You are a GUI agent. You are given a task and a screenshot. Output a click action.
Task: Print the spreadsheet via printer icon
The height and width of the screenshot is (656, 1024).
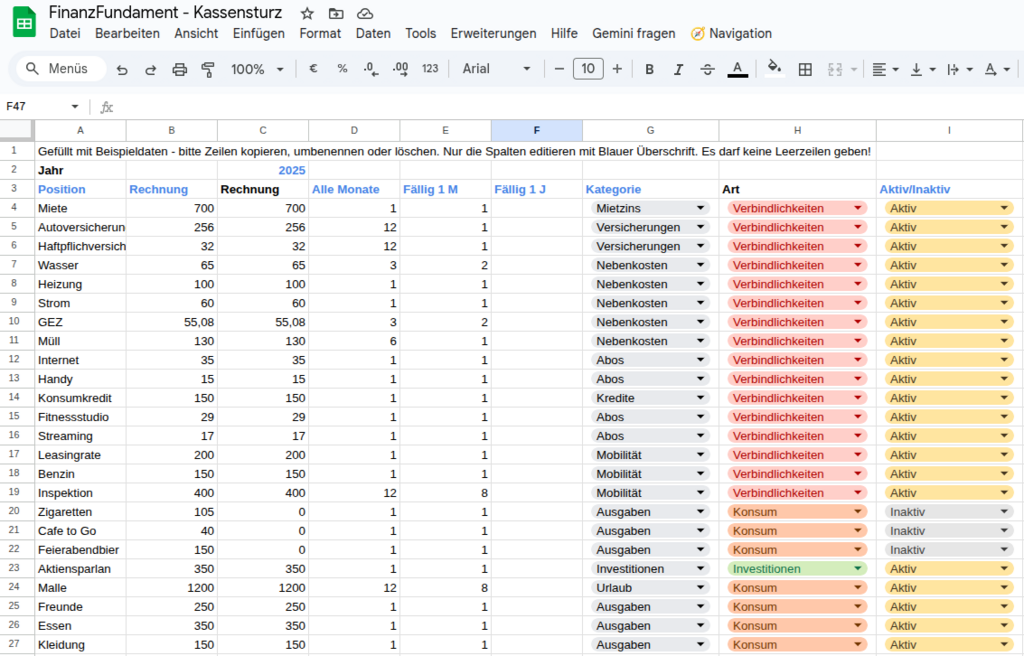180,70
